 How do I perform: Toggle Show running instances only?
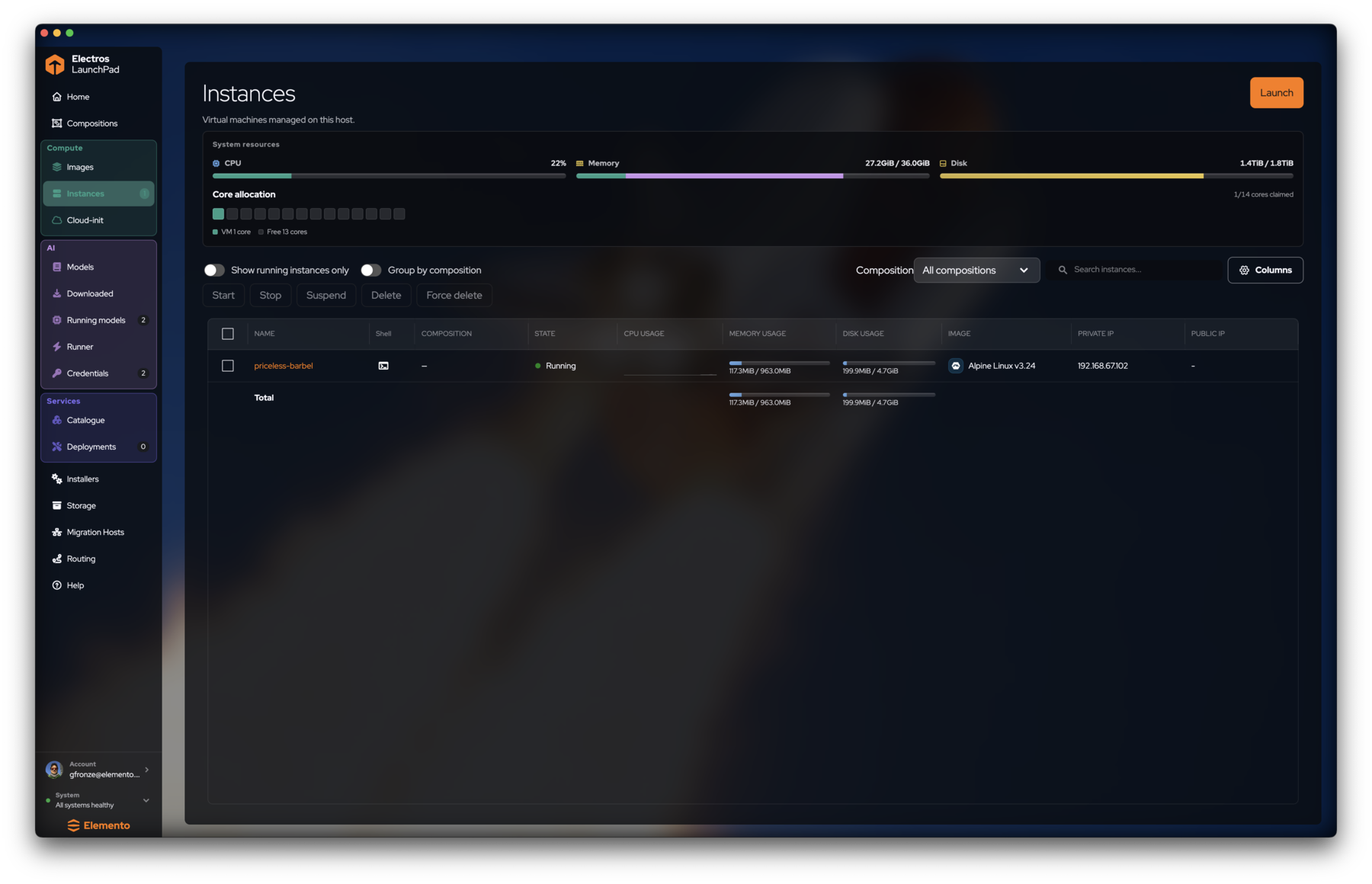(214, 271)
